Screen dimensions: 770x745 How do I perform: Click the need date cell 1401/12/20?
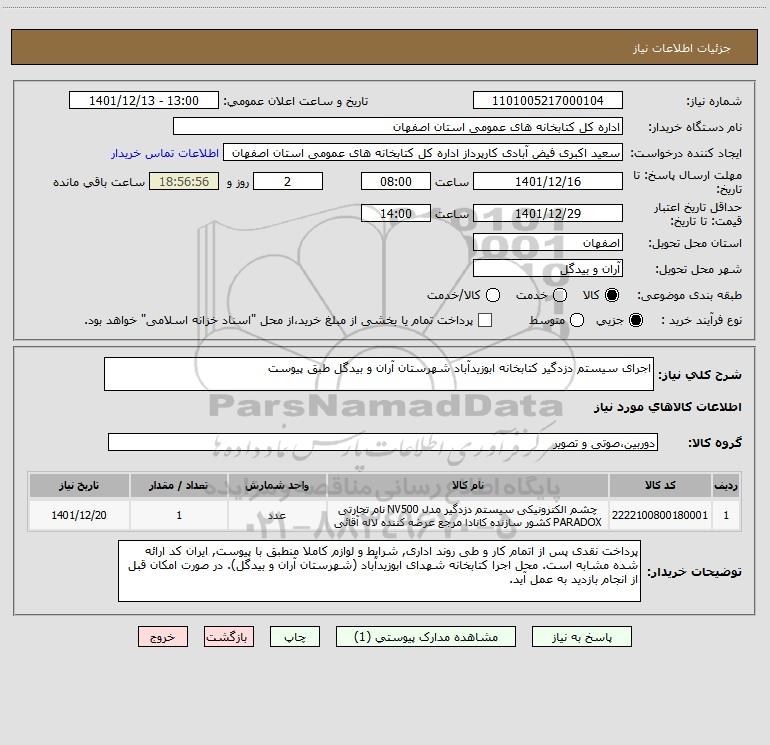(x=79, y=515)
